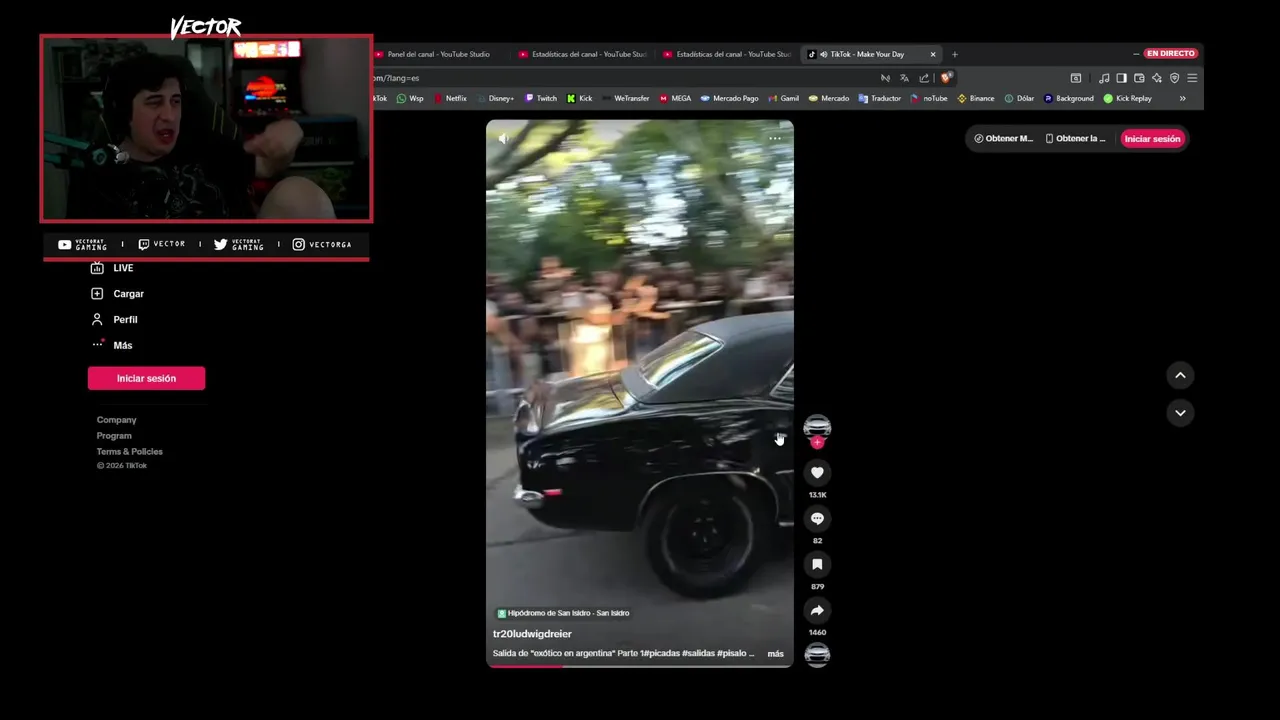Expand the Program footer section
The width and height of the screenshot is (1280, 720).
(x=114, y=436)
